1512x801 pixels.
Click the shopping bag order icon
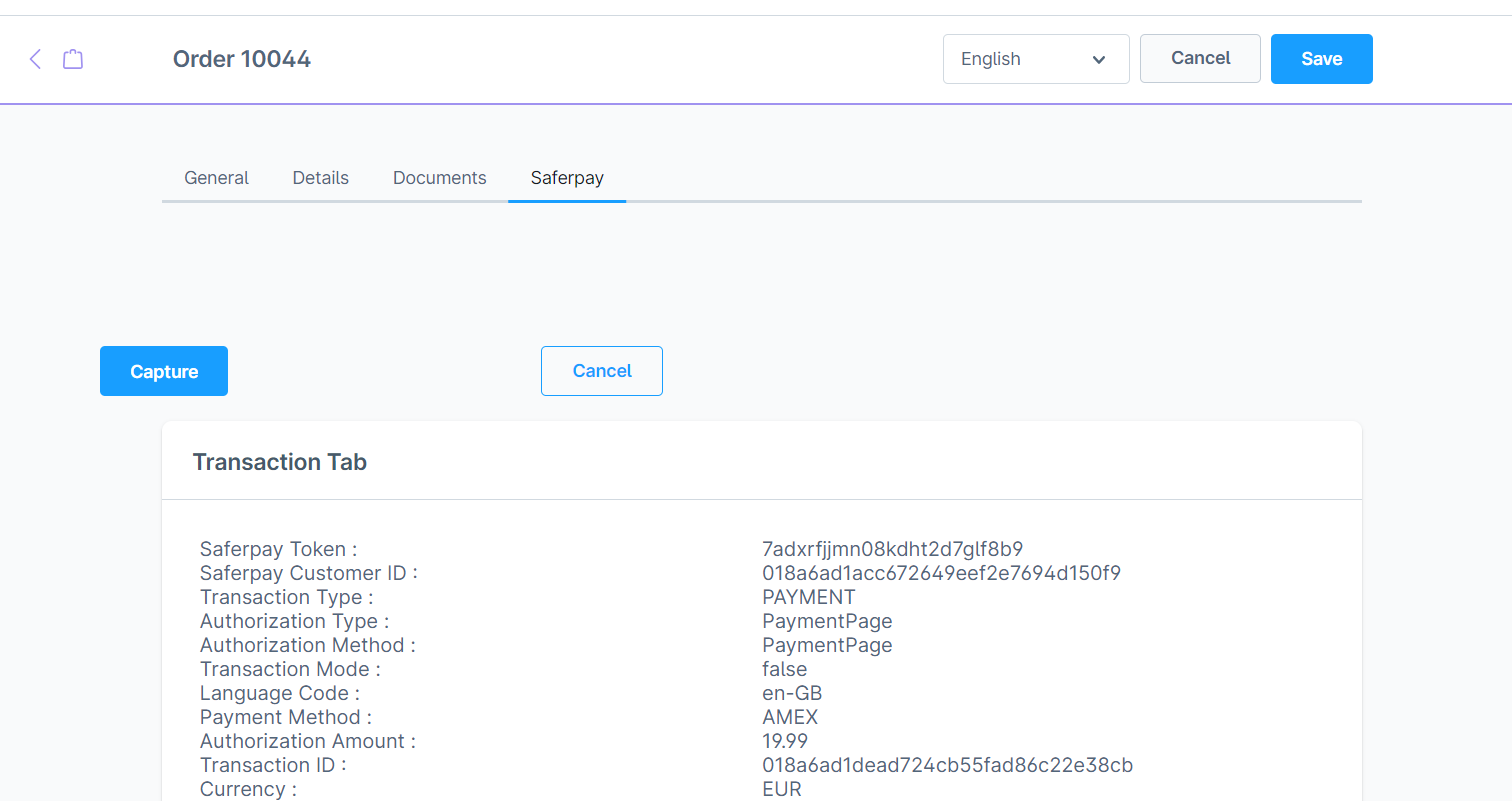point(73,59)
